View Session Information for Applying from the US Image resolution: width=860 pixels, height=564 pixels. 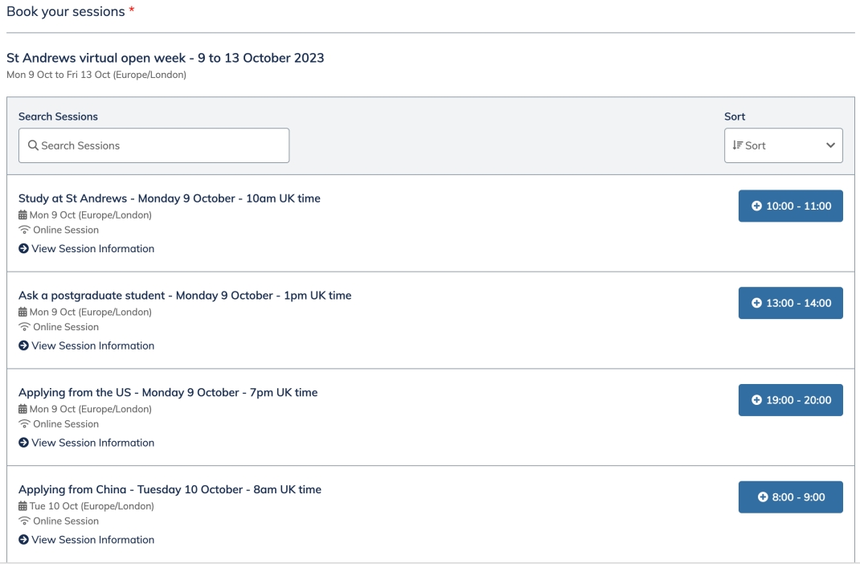(92, 443)
